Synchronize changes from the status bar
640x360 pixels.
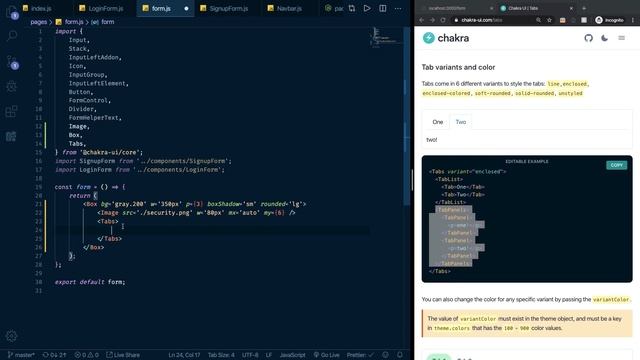click(x=54, y=355)
